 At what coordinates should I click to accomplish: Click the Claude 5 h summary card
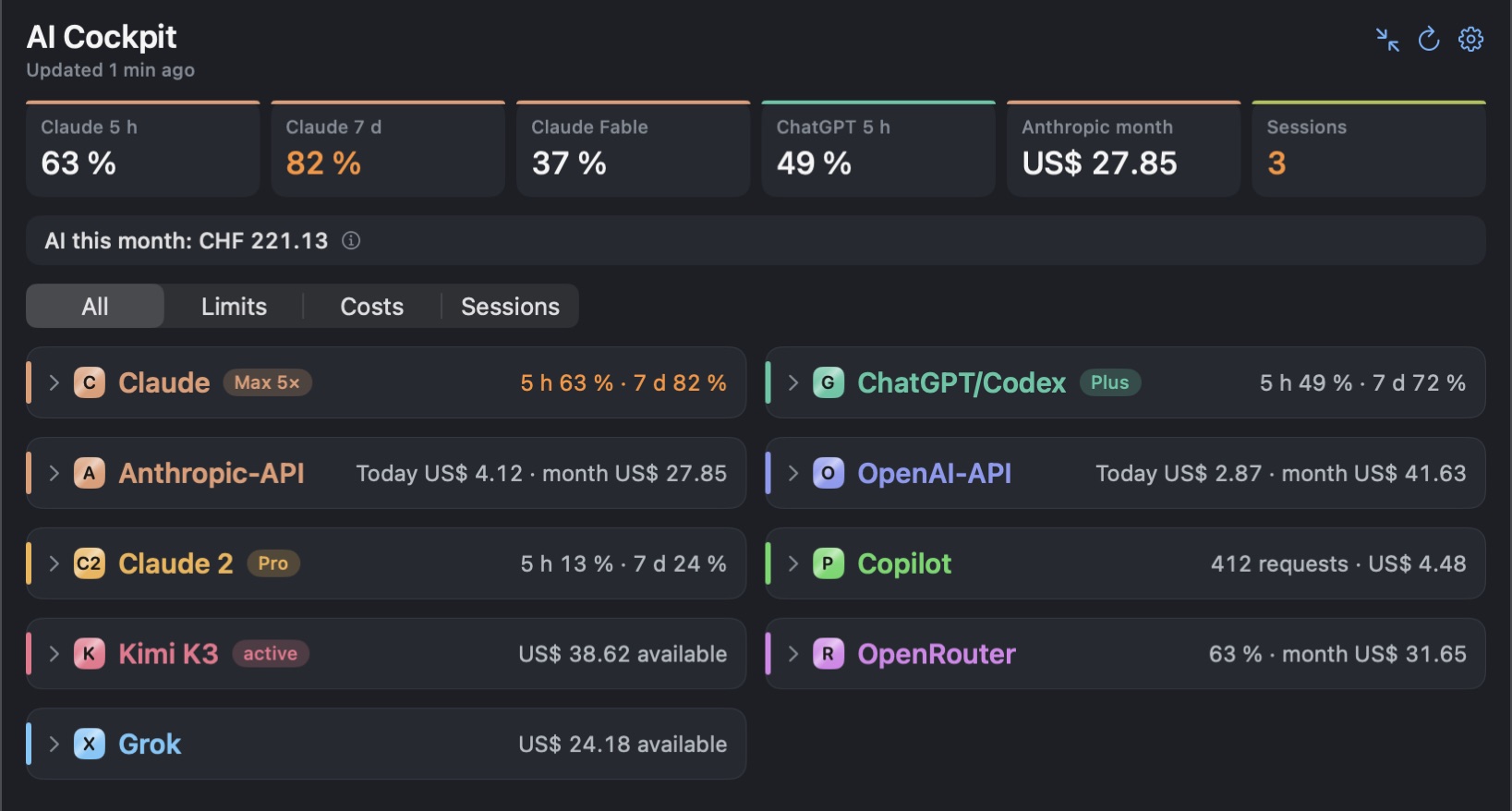tap(143, 149)
